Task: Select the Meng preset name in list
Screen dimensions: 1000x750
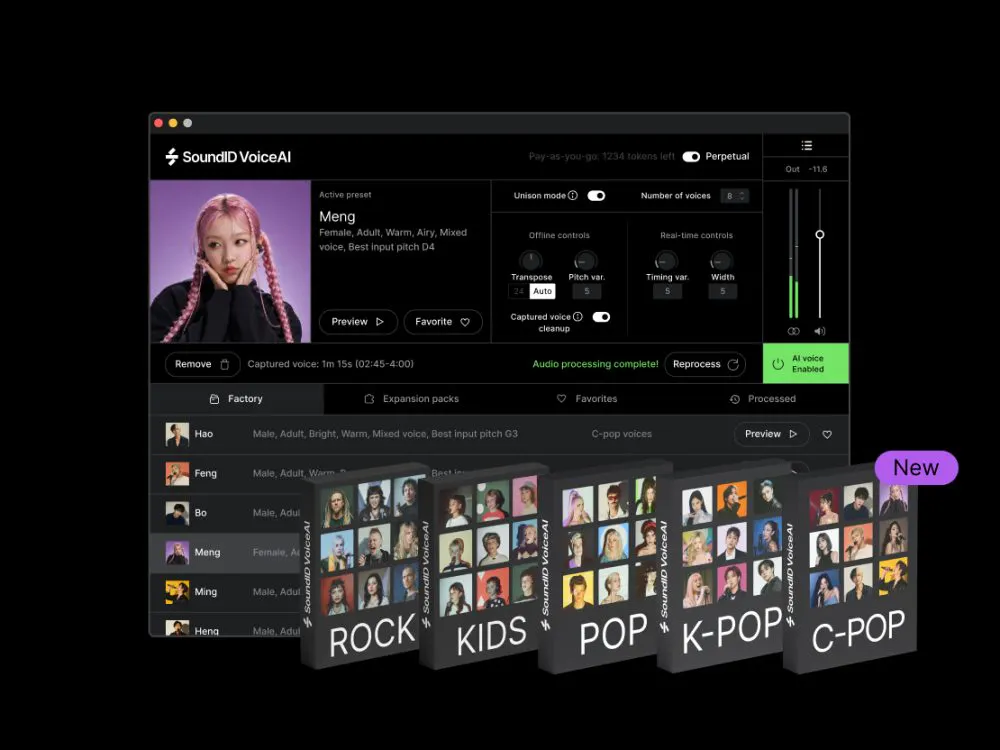Action: (x=207, y=553)
